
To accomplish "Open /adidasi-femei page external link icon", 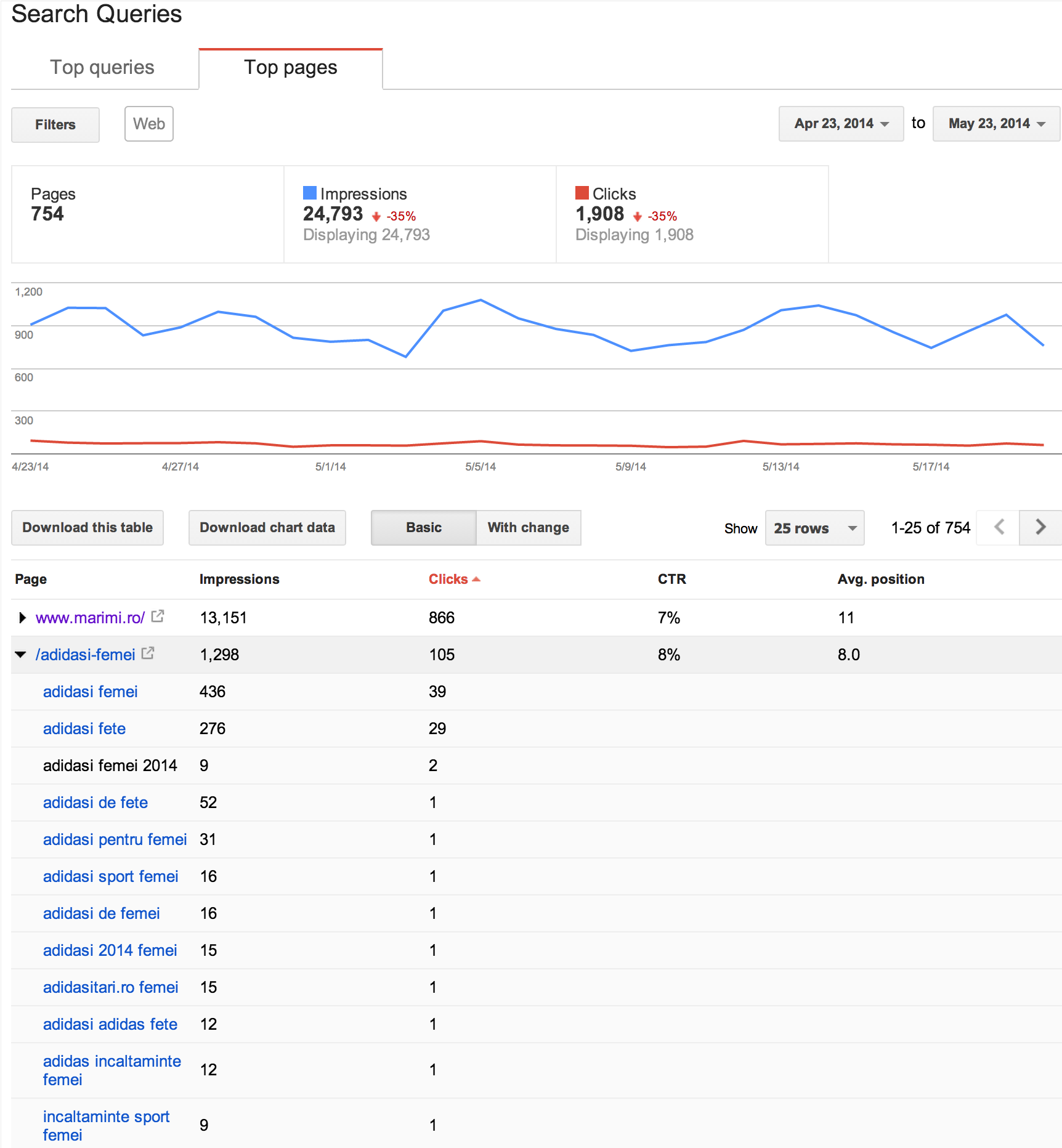I will pyautogui.click(x=148, y=653).
